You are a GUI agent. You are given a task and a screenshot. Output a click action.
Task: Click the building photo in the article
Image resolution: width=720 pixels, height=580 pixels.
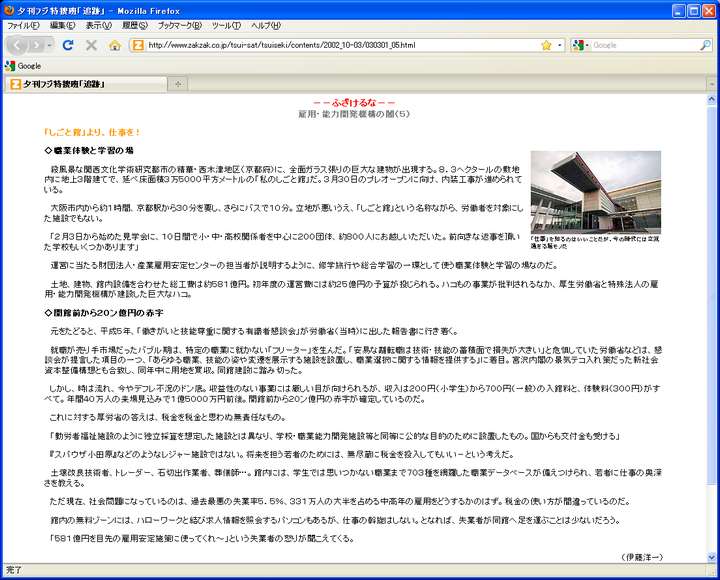click(595, 192)
